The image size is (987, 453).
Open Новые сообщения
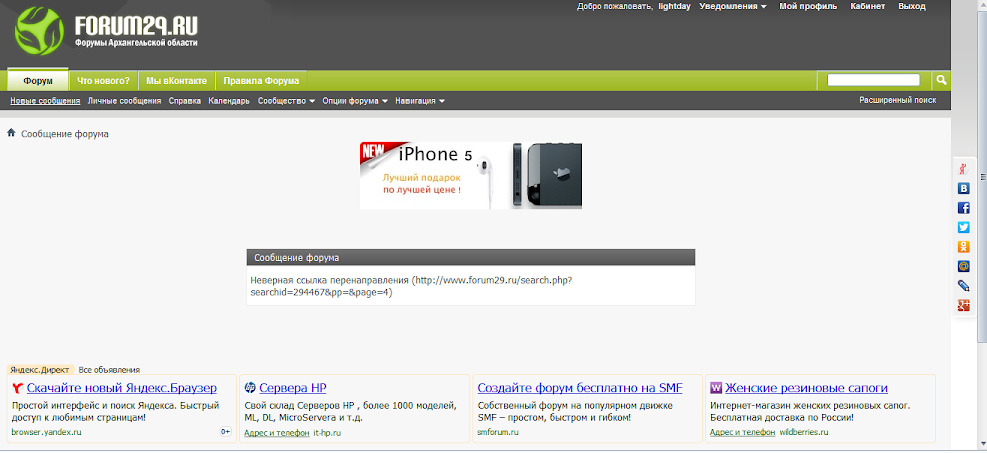click(x=45, y=101)
